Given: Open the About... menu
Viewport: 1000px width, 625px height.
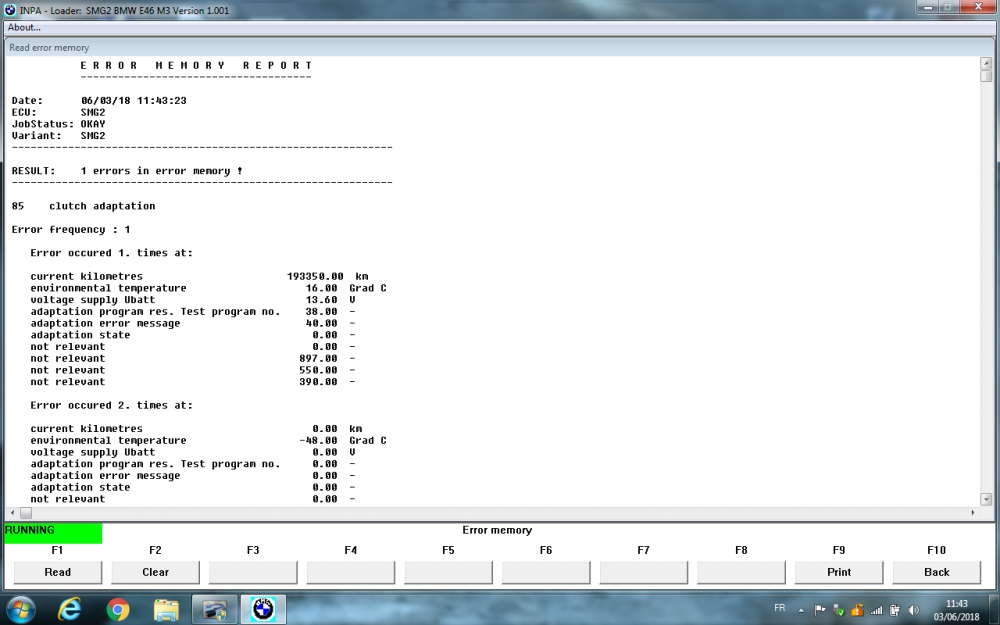Looking at the screenshot, I should tap(24, 27).
